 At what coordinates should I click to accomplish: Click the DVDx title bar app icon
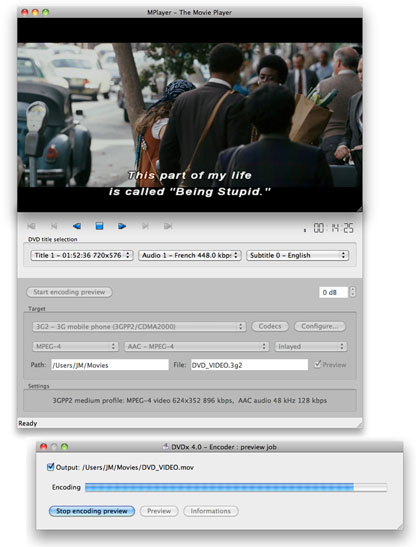click(166, 447)
